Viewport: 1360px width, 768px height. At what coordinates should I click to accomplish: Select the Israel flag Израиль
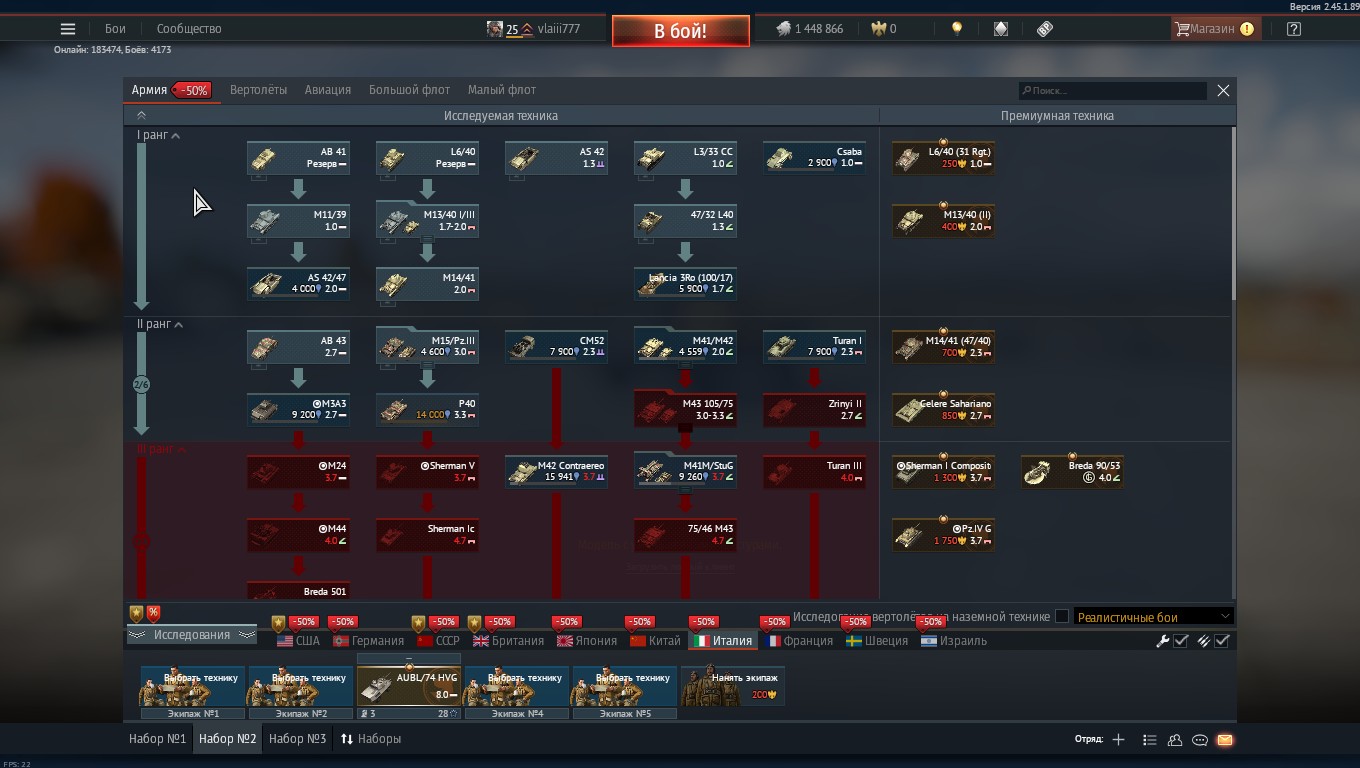pos(954,641)
